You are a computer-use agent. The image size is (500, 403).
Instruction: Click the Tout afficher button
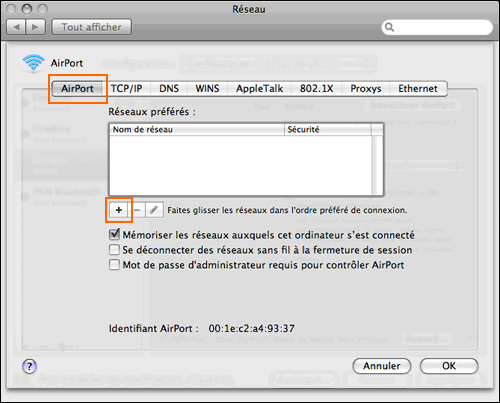91,27
